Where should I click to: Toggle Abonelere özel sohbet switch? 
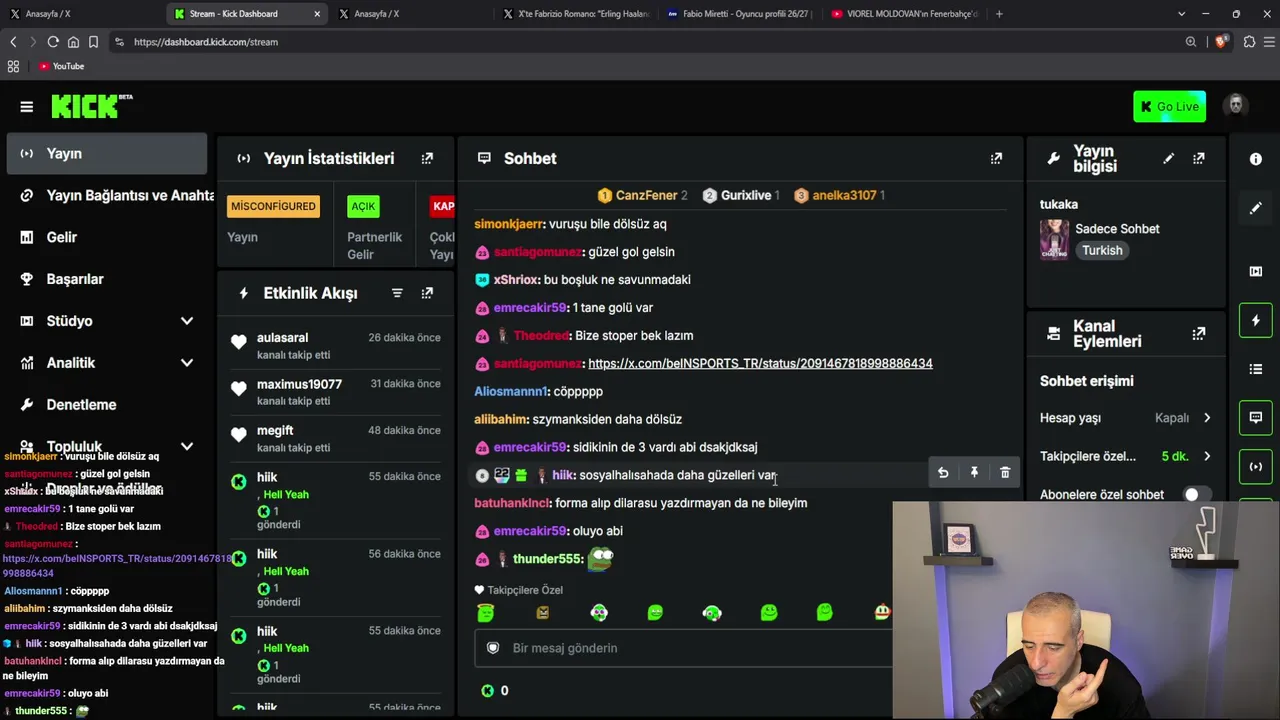click(x=1196, y=494)
